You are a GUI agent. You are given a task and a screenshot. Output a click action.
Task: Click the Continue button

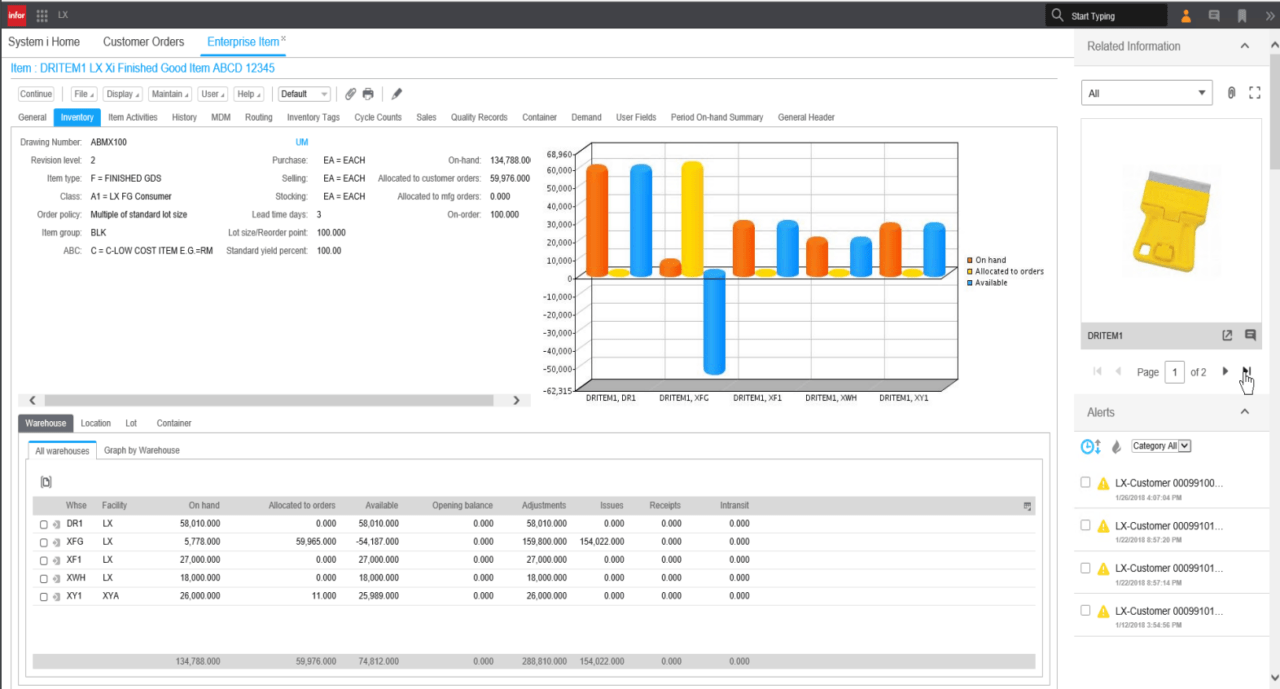coord(36,94)
